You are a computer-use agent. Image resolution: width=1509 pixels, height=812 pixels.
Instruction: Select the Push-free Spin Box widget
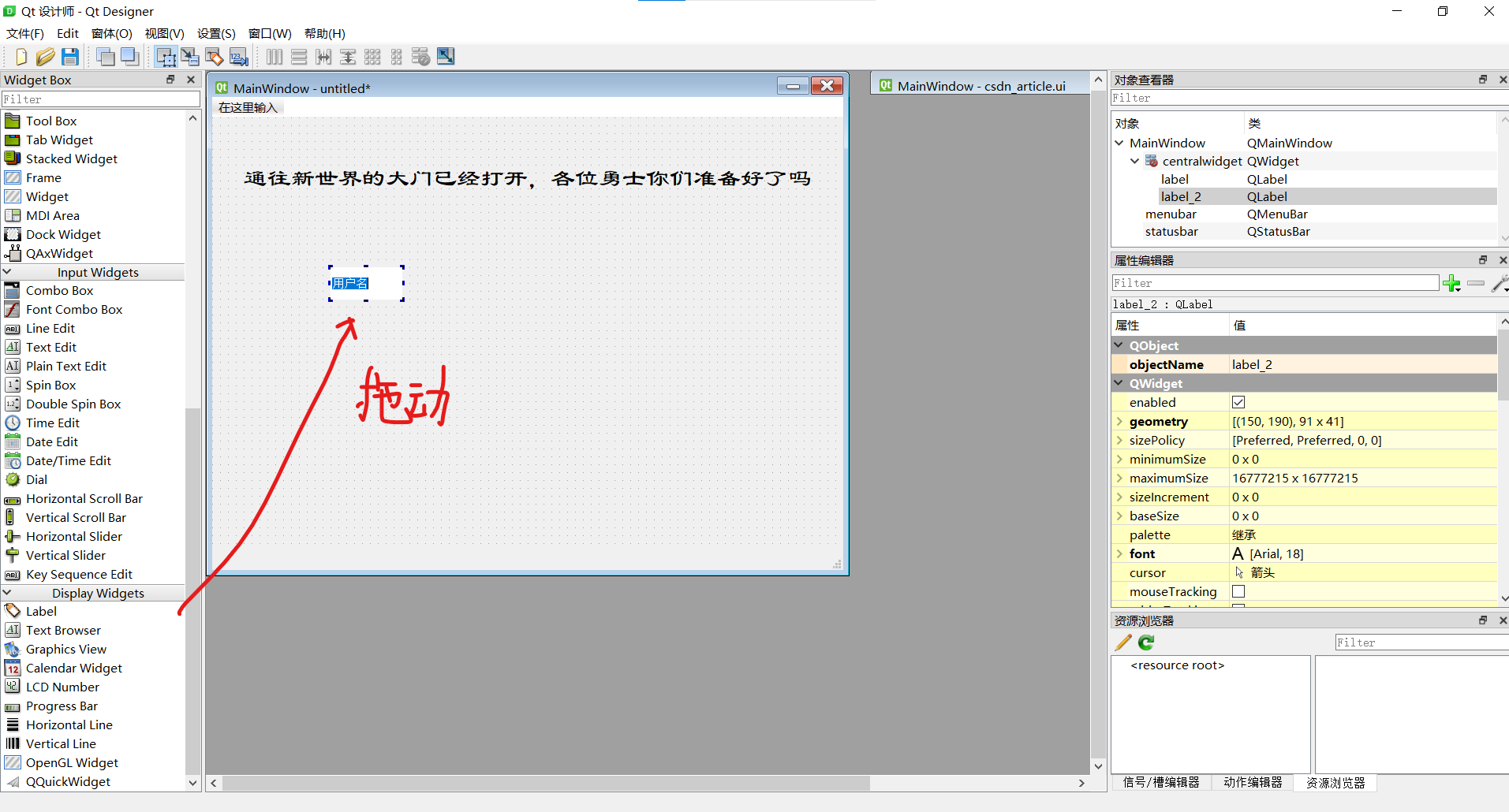(x=50, y=385)
